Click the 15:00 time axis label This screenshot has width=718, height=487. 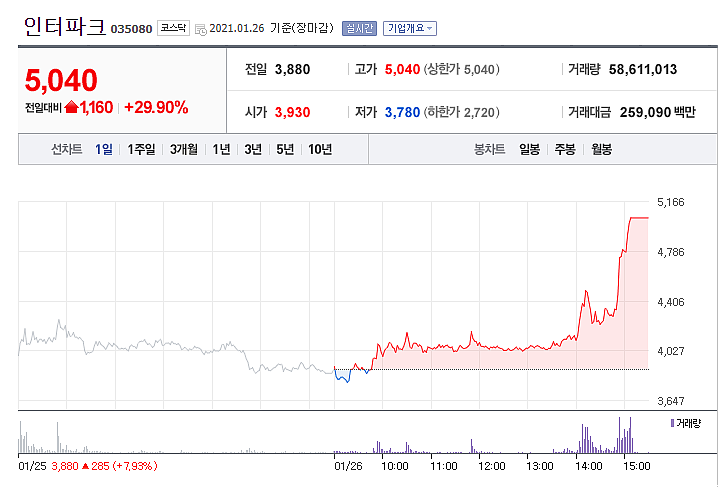coord(636,466)
